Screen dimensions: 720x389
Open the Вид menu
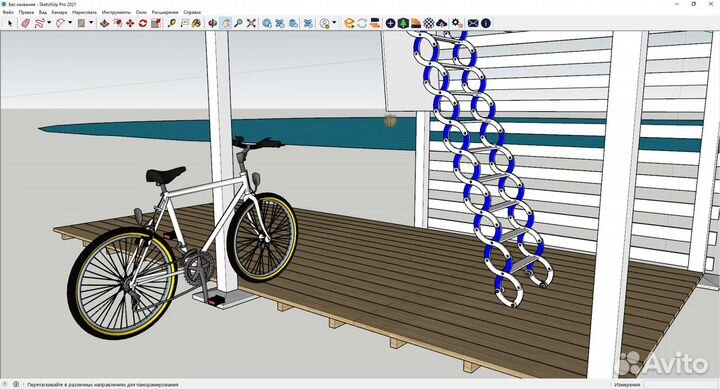[43, 12]
